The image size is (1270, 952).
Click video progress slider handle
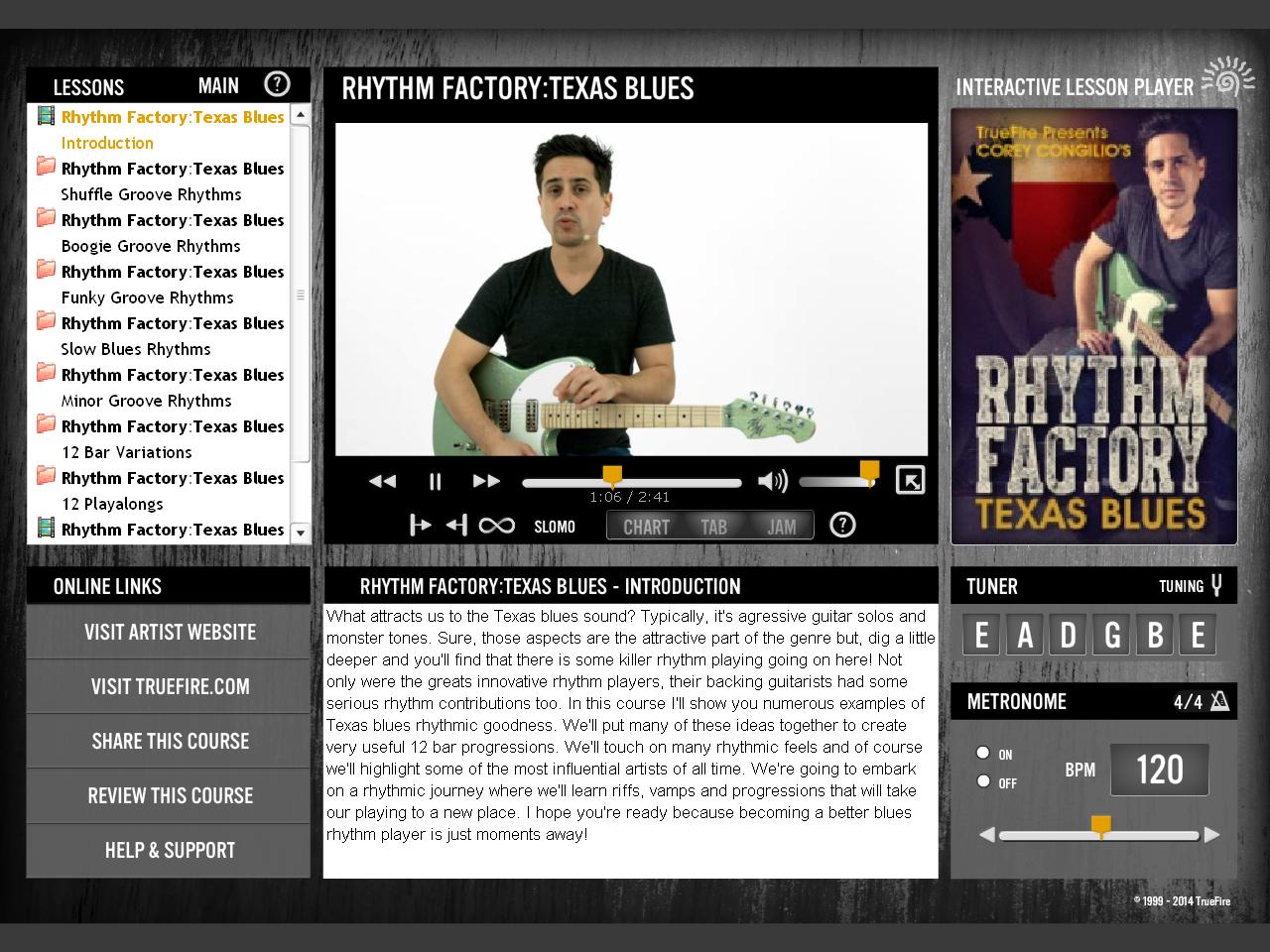613,476
